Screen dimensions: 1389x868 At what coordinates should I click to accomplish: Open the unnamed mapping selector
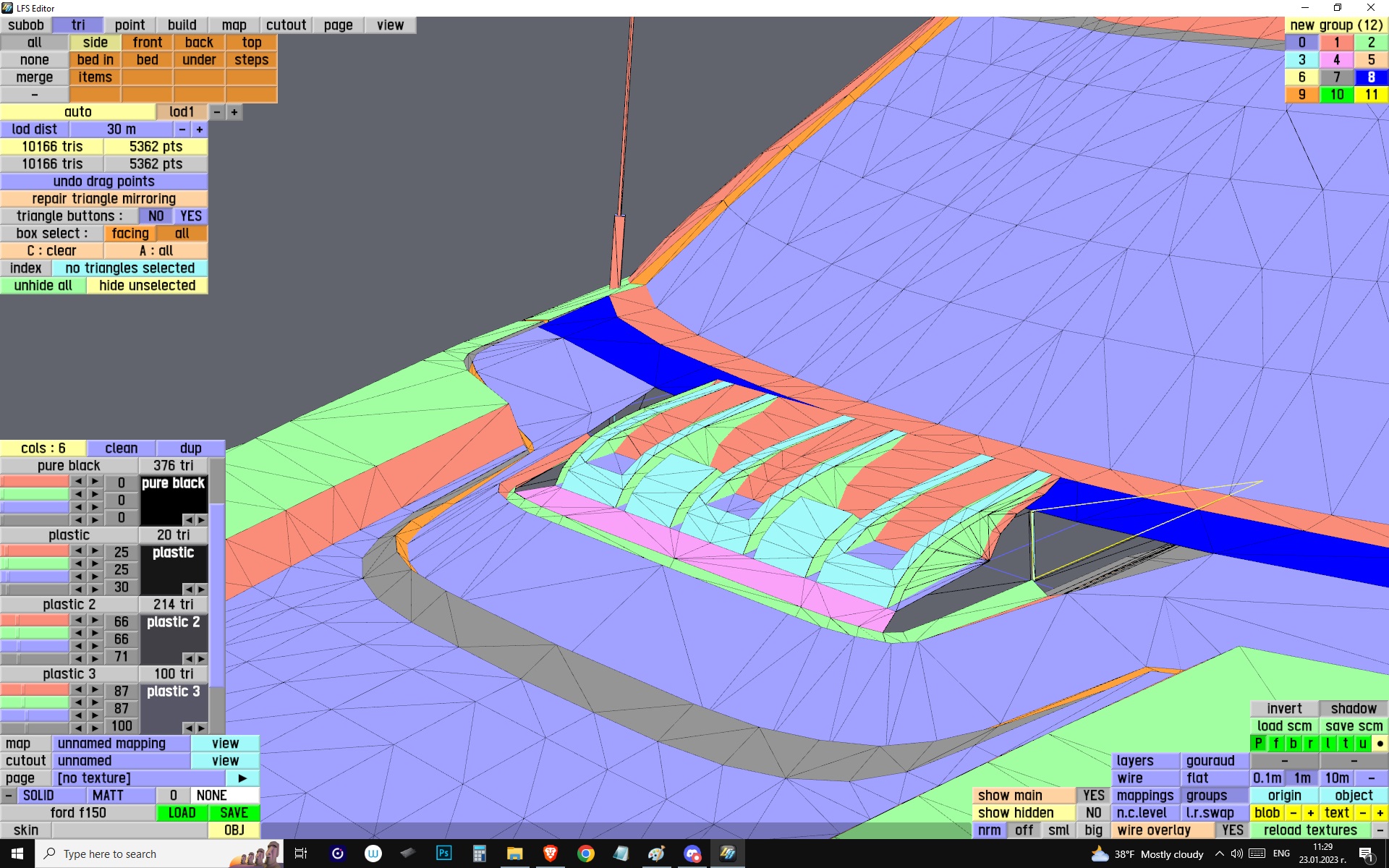[x=120, y=744]
